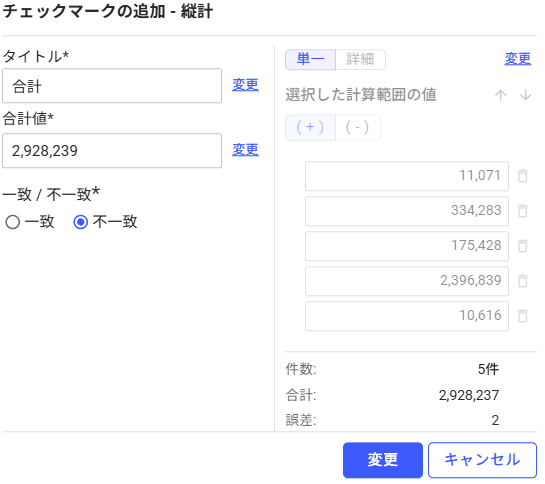
Task: Click trash icon beside 2,396,839
Action: 522,281
